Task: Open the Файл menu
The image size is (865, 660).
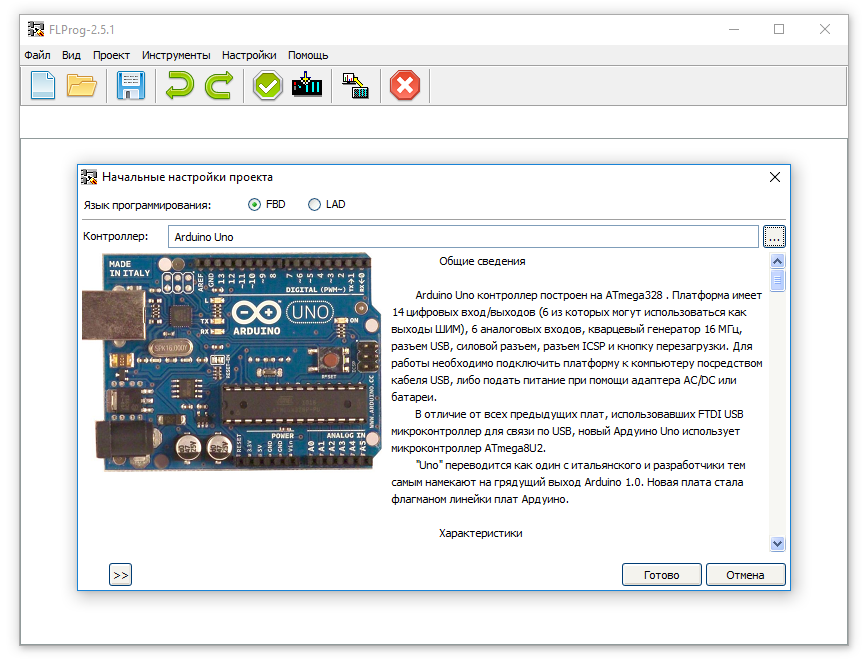Action: [37, 55]
